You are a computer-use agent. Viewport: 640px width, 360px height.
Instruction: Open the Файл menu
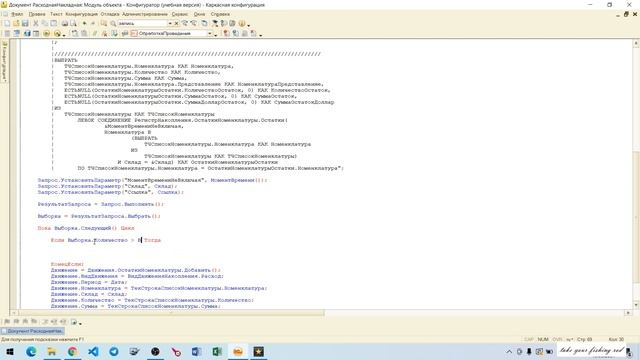[16, 14]
